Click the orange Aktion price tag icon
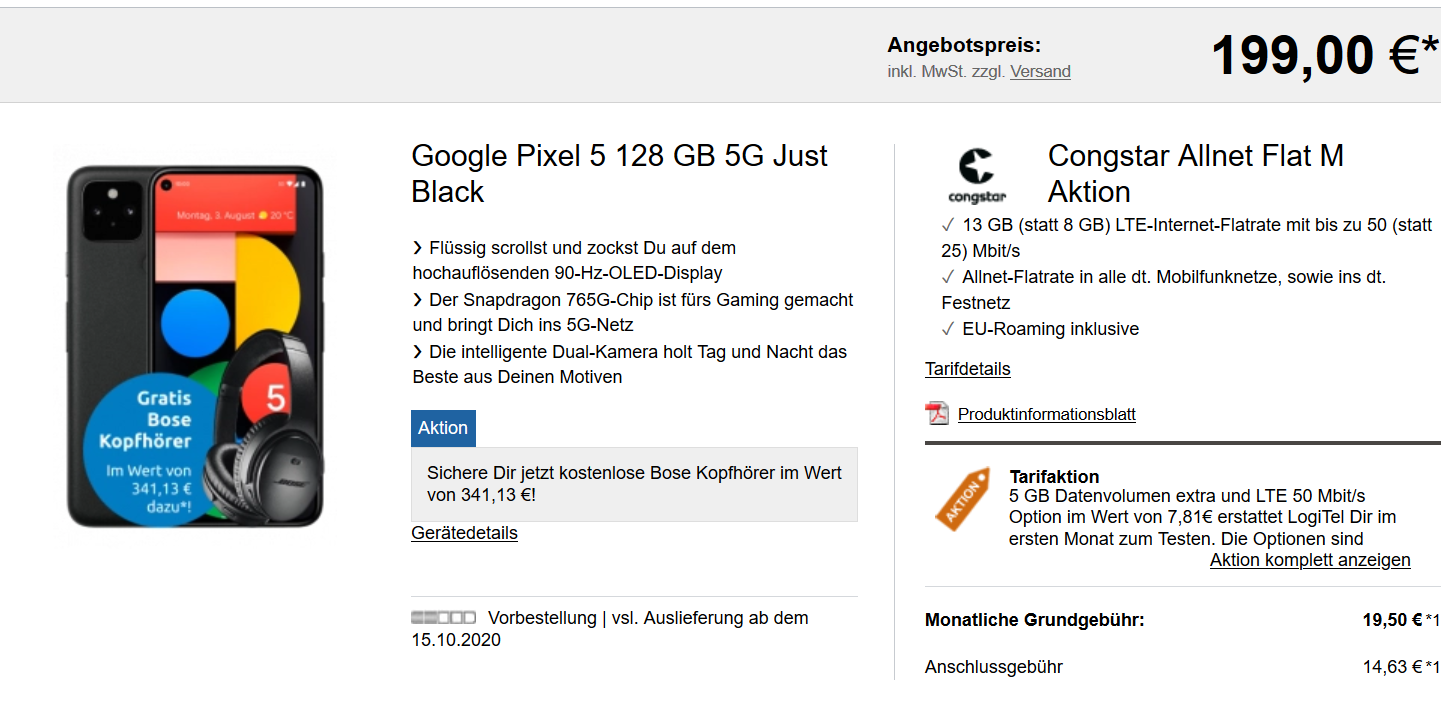Viewport: 1441px width, 704px height. [962, 499]
